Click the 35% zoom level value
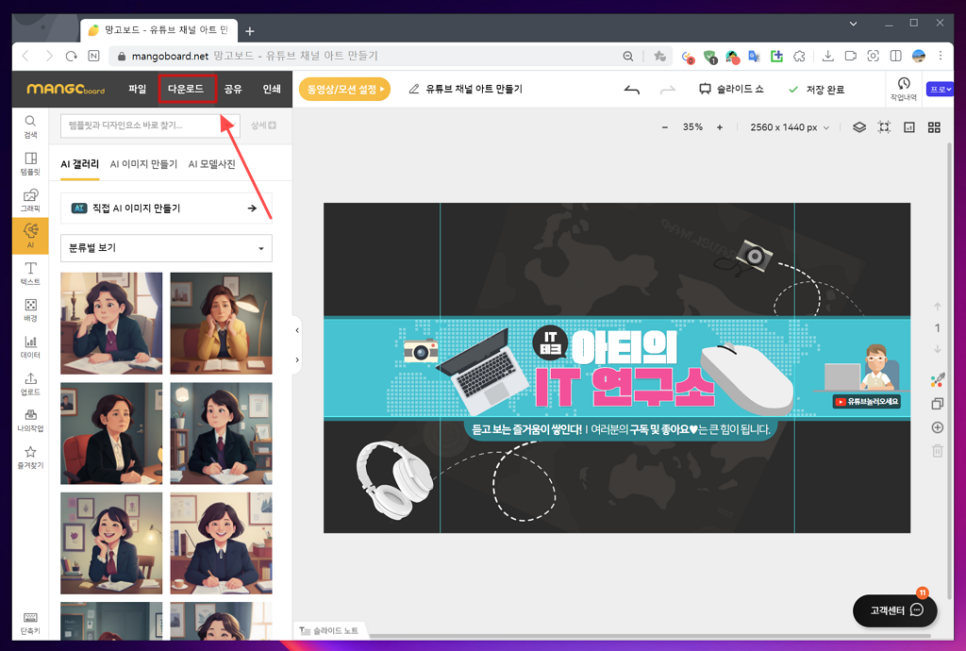Viewport: 966px width, 651px height. click(692, 127)
